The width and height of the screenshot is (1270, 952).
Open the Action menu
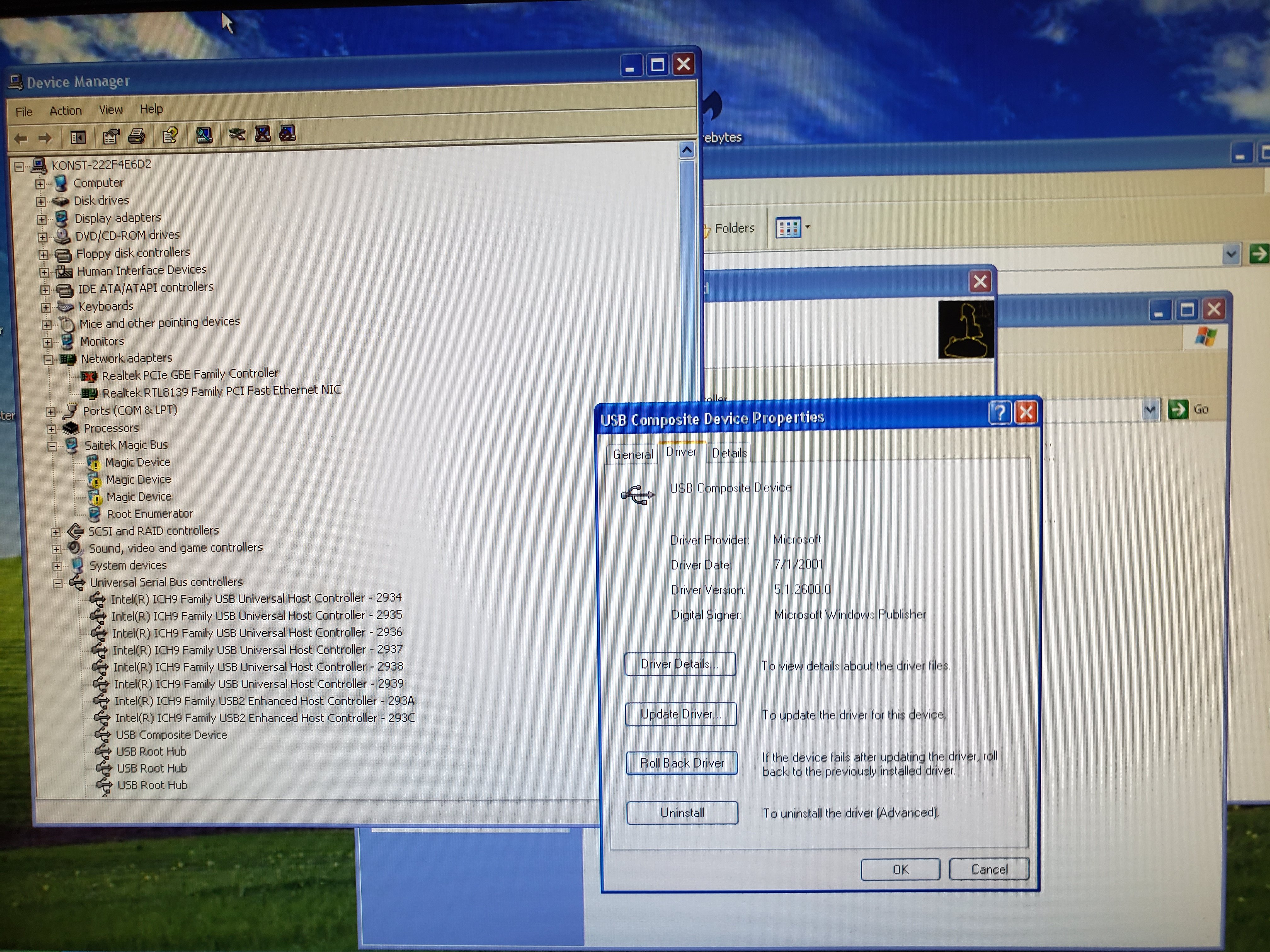66,111
